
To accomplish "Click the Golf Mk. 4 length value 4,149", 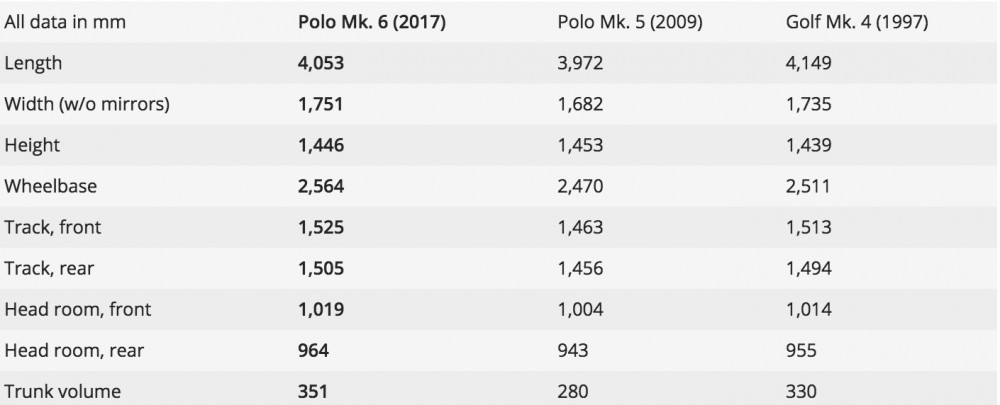I will point(808,63).
